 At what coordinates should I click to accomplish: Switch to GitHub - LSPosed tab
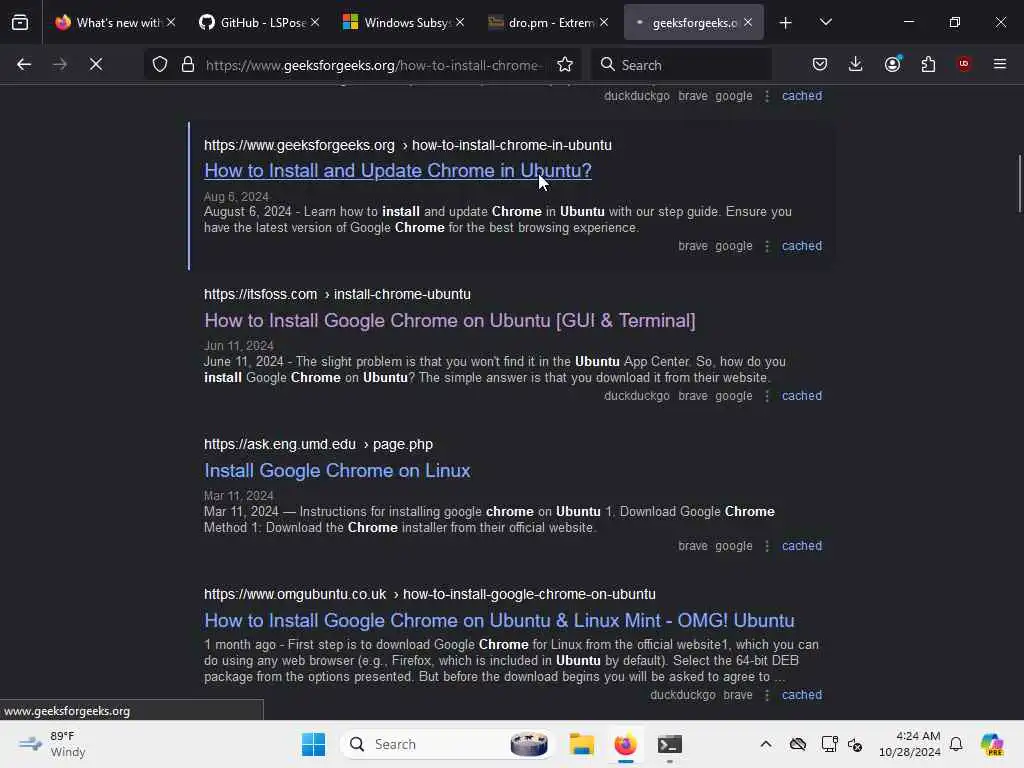point(252,23)
